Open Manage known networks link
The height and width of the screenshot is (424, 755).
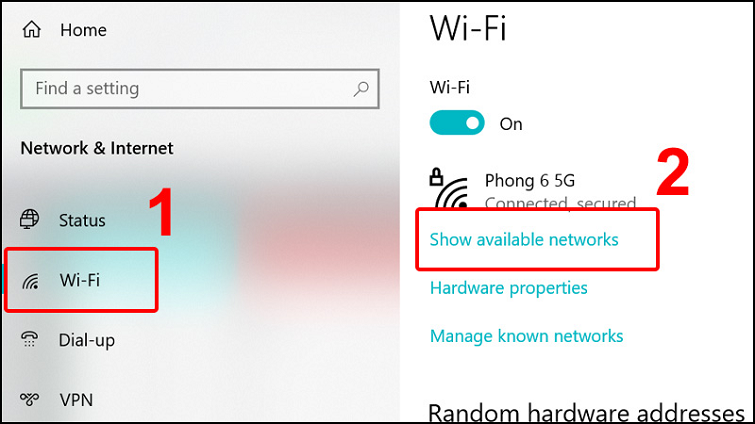(x=526, y=336)
